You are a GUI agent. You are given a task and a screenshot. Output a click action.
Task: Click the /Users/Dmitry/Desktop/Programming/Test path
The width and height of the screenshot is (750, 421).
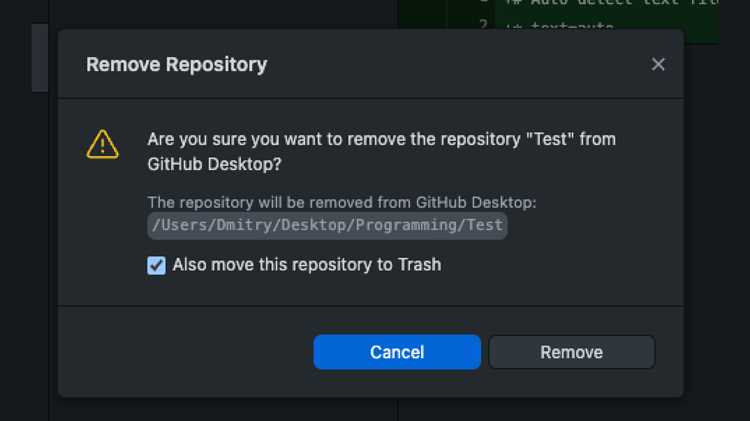coord(327,225)
